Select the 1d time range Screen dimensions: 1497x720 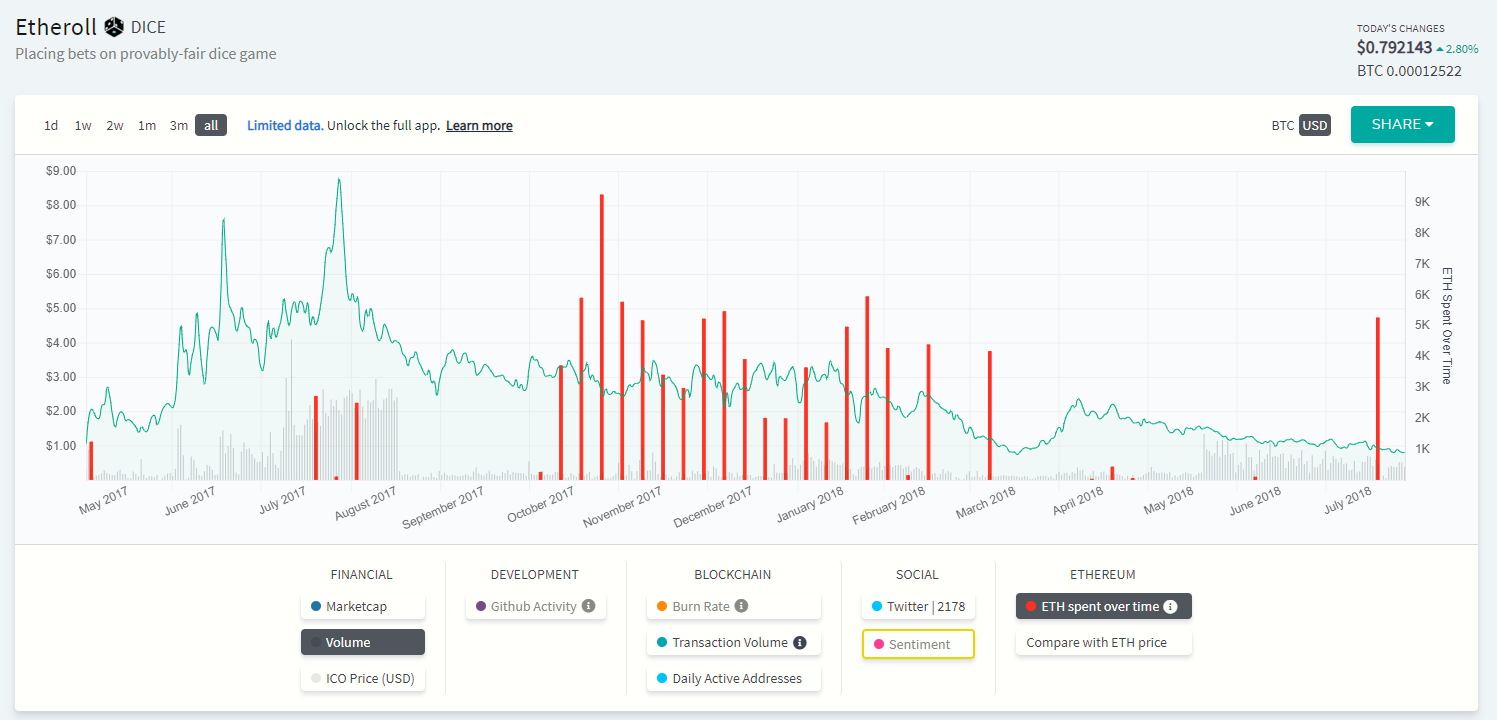tap(51, 125)
